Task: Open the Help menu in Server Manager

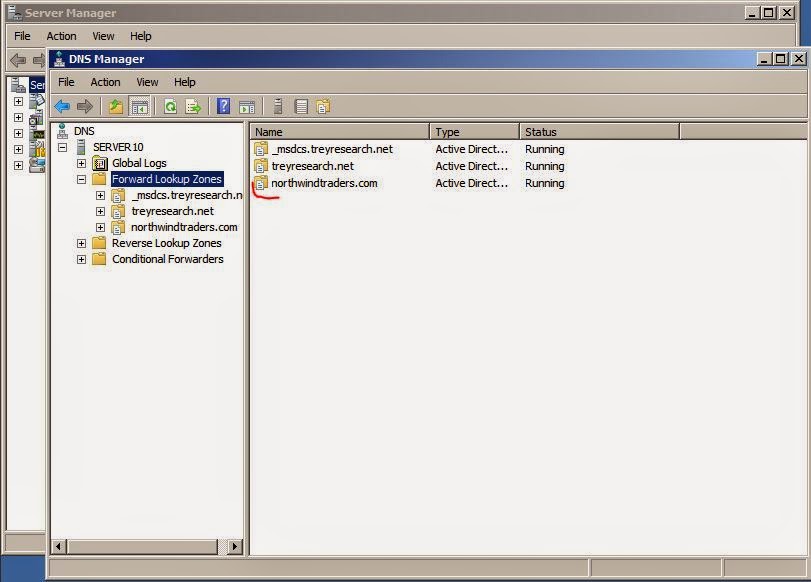Action: (141, 36)
